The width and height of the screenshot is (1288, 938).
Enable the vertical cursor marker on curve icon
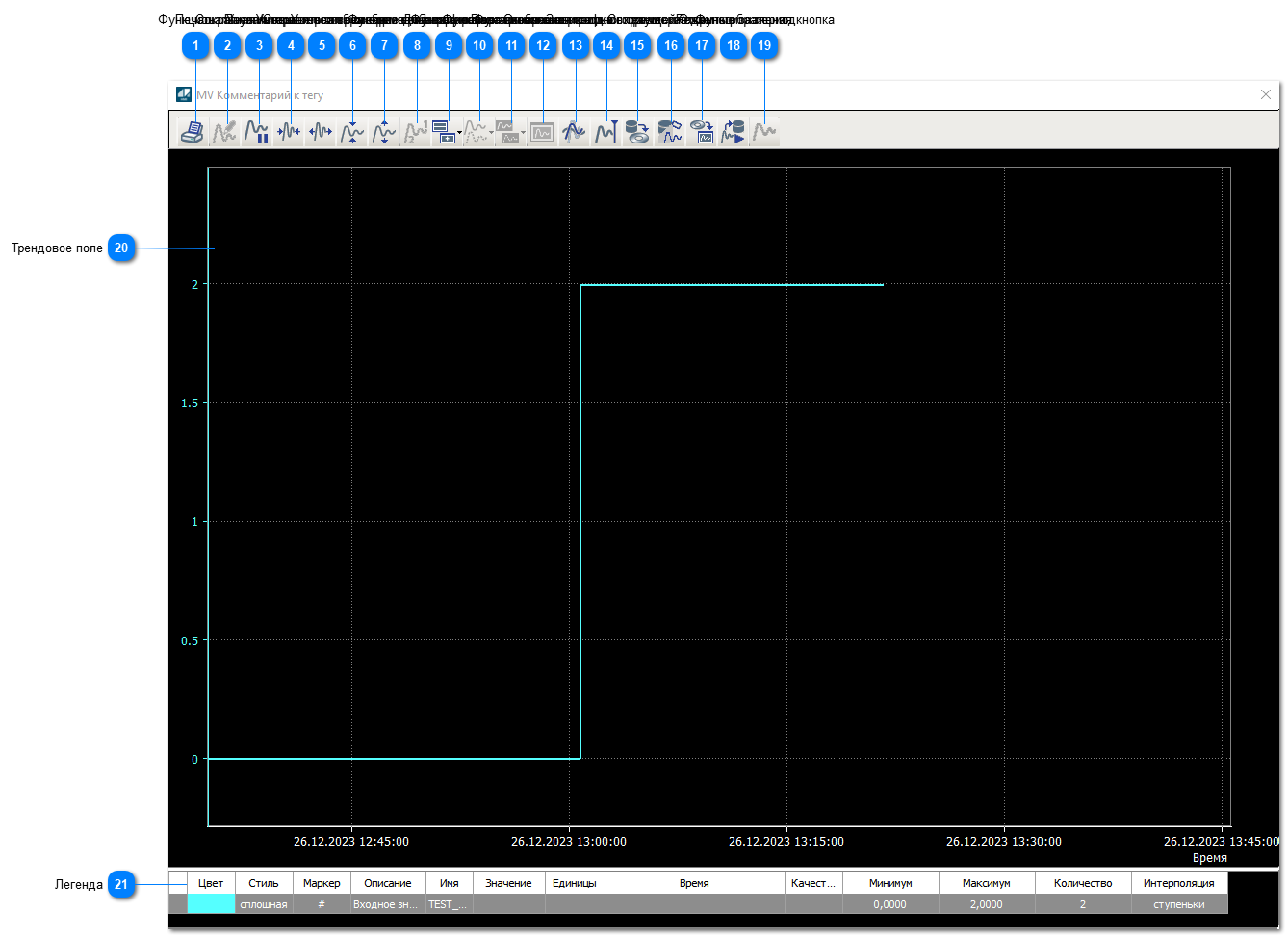605,131
